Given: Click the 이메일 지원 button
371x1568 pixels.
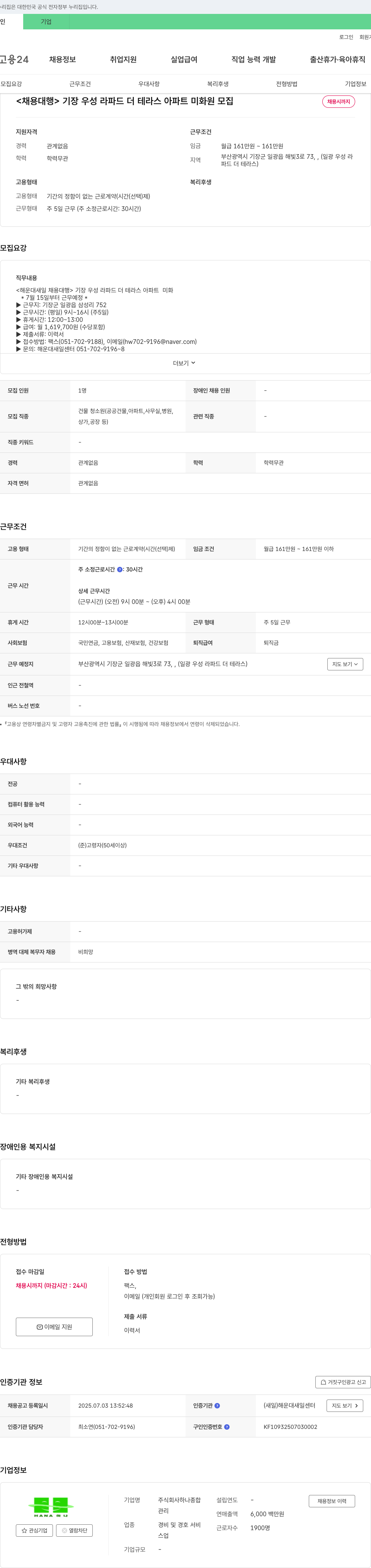Looking at the screenshot, I should pyautogui.click(x=54, y=1327).
